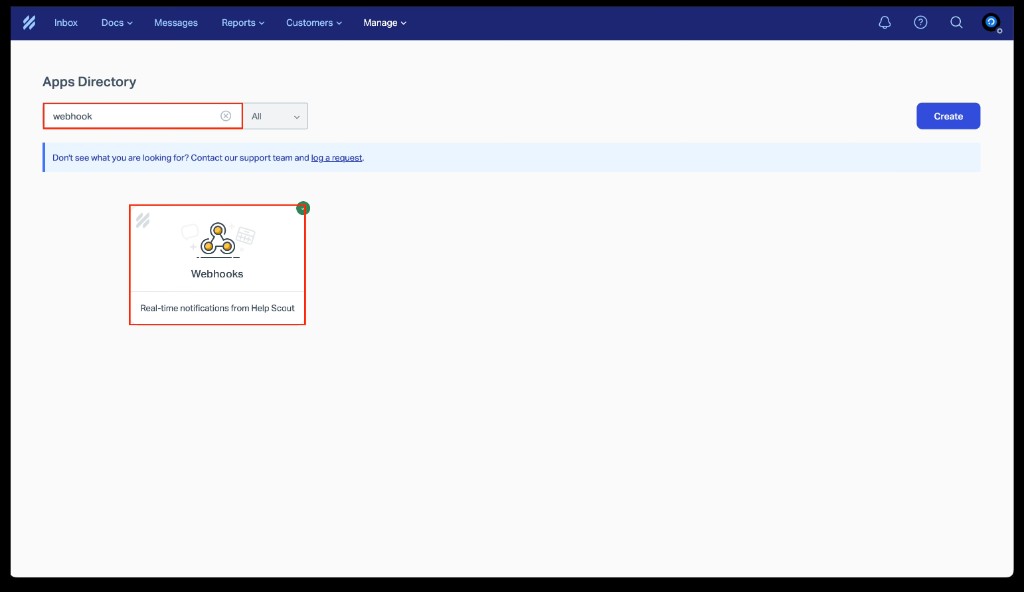Select the Webhooks card description text
Viewport: 1024px width, 592px height.
[217, 308]
